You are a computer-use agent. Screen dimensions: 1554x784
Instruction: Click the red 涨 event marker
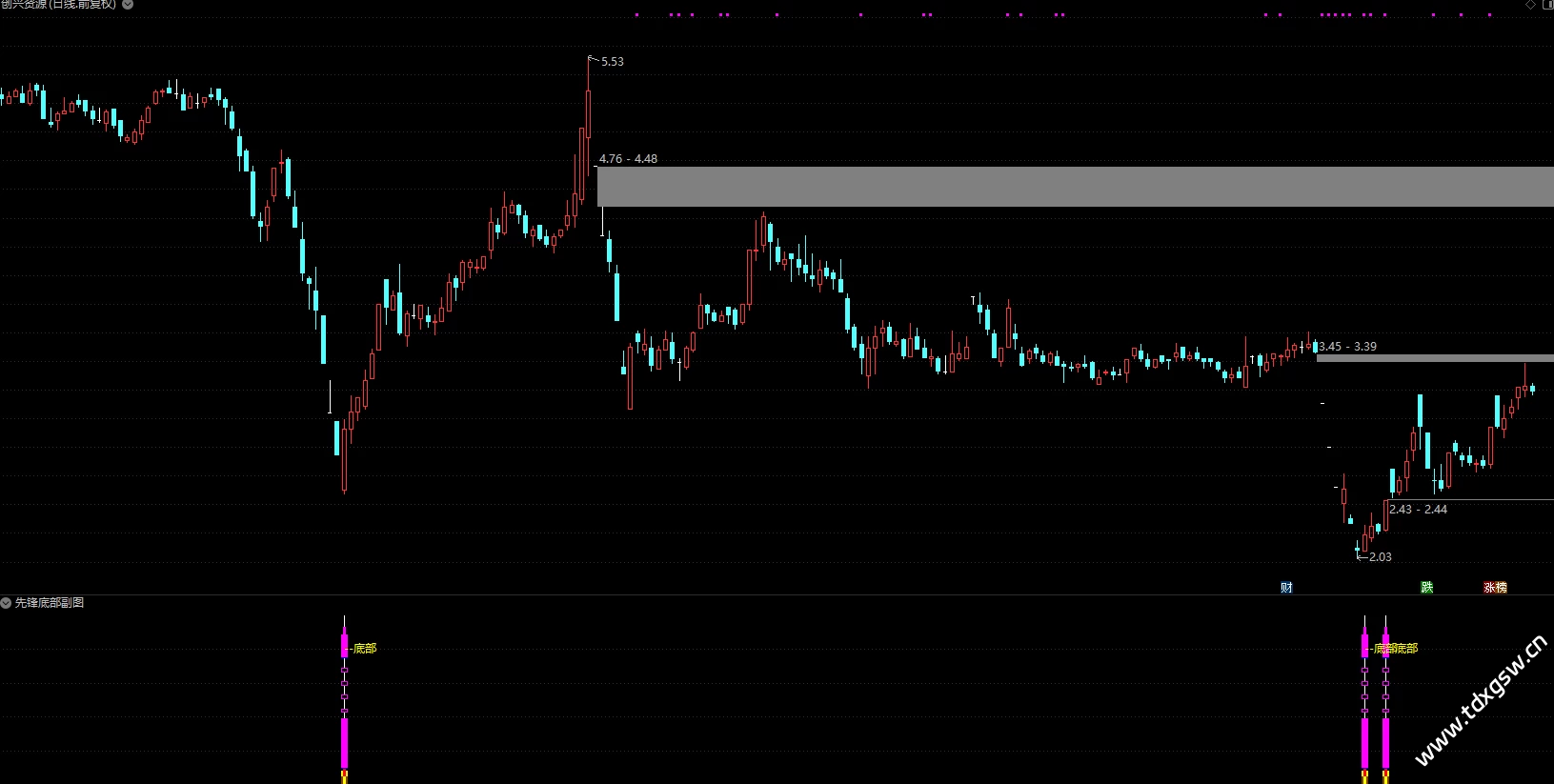point(1489,588)
